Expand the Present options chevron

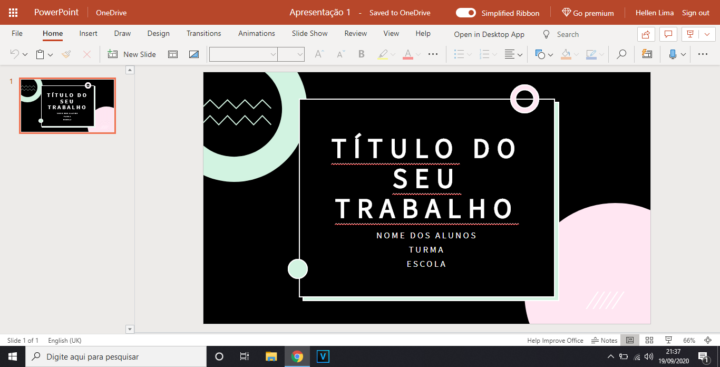click(x=707, y=34)
